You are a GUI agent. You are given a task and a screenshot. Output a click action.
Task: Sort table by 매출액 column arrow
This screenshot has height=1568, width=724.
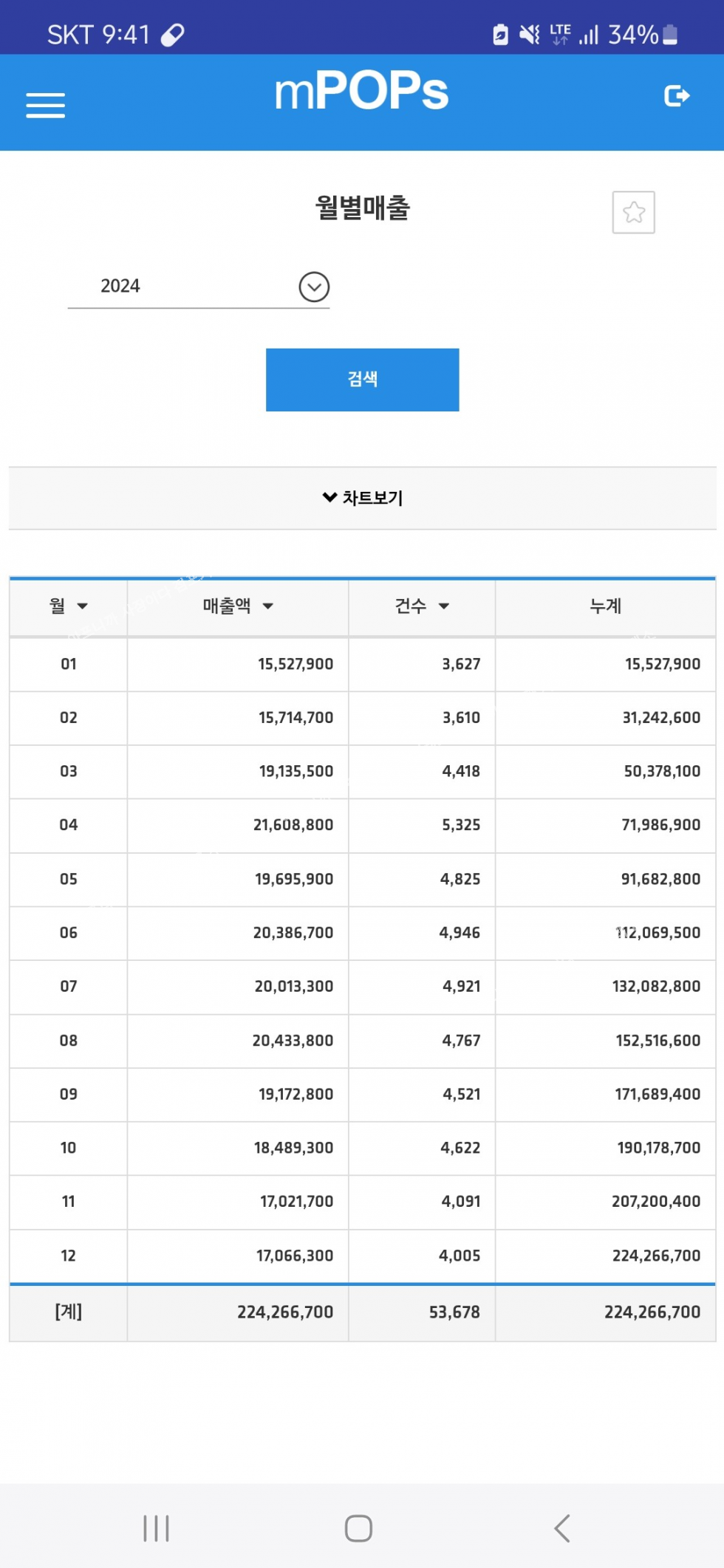click(267, 606)
